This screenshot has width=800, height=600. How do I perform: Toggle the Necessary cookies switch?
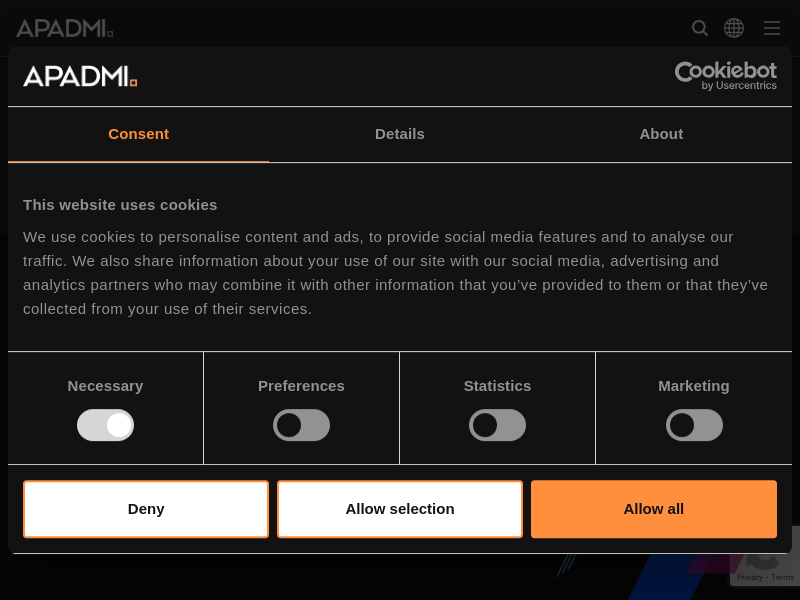[105, 425]
